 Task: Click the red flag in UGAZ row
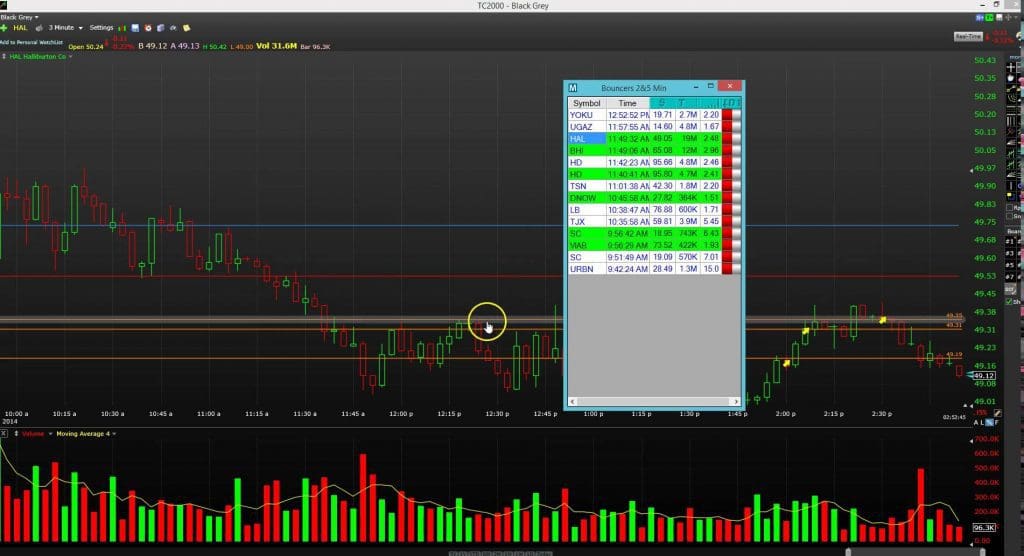pyautogui.click(x=727, y=127)
